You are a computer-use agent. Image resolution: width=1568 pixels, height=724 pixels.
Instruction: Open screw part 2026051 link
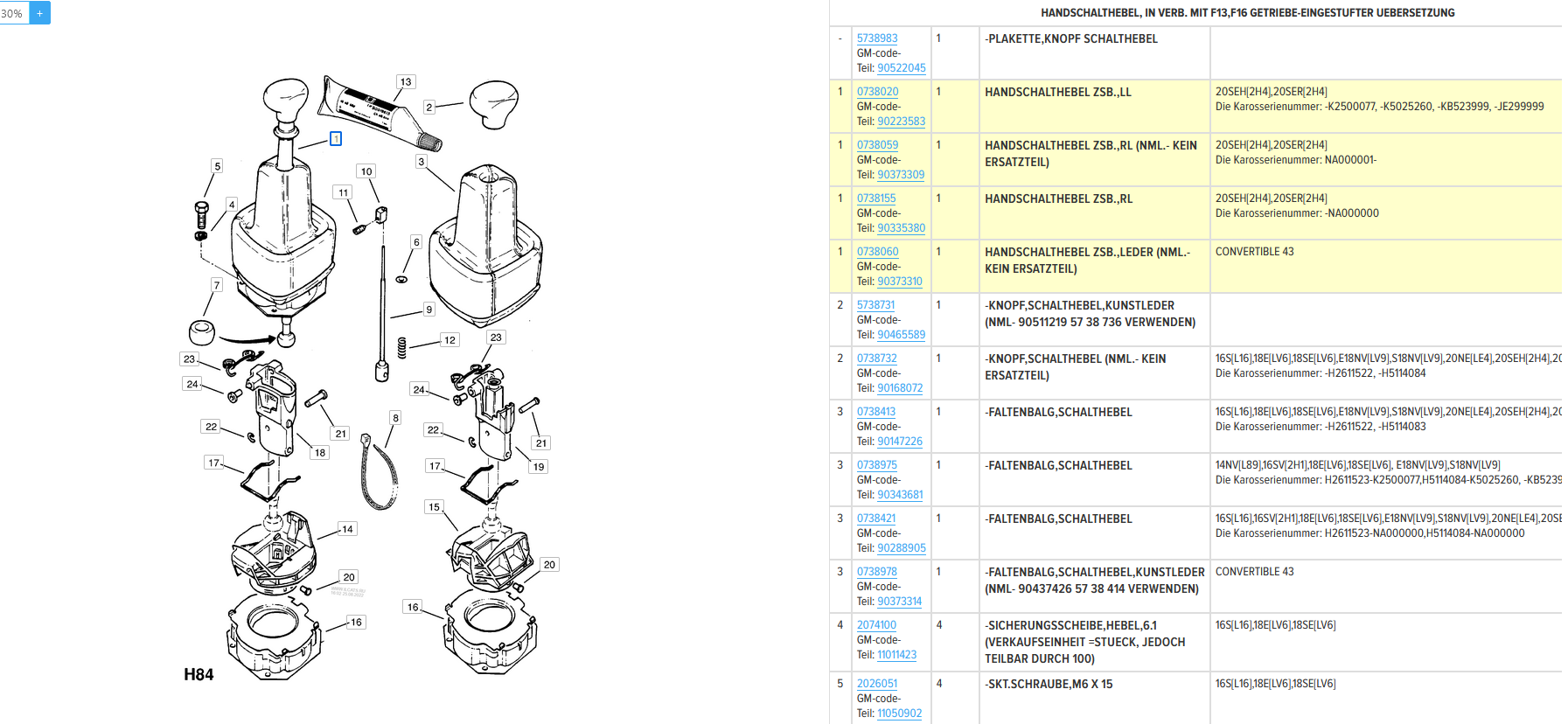tap(876, 684)
